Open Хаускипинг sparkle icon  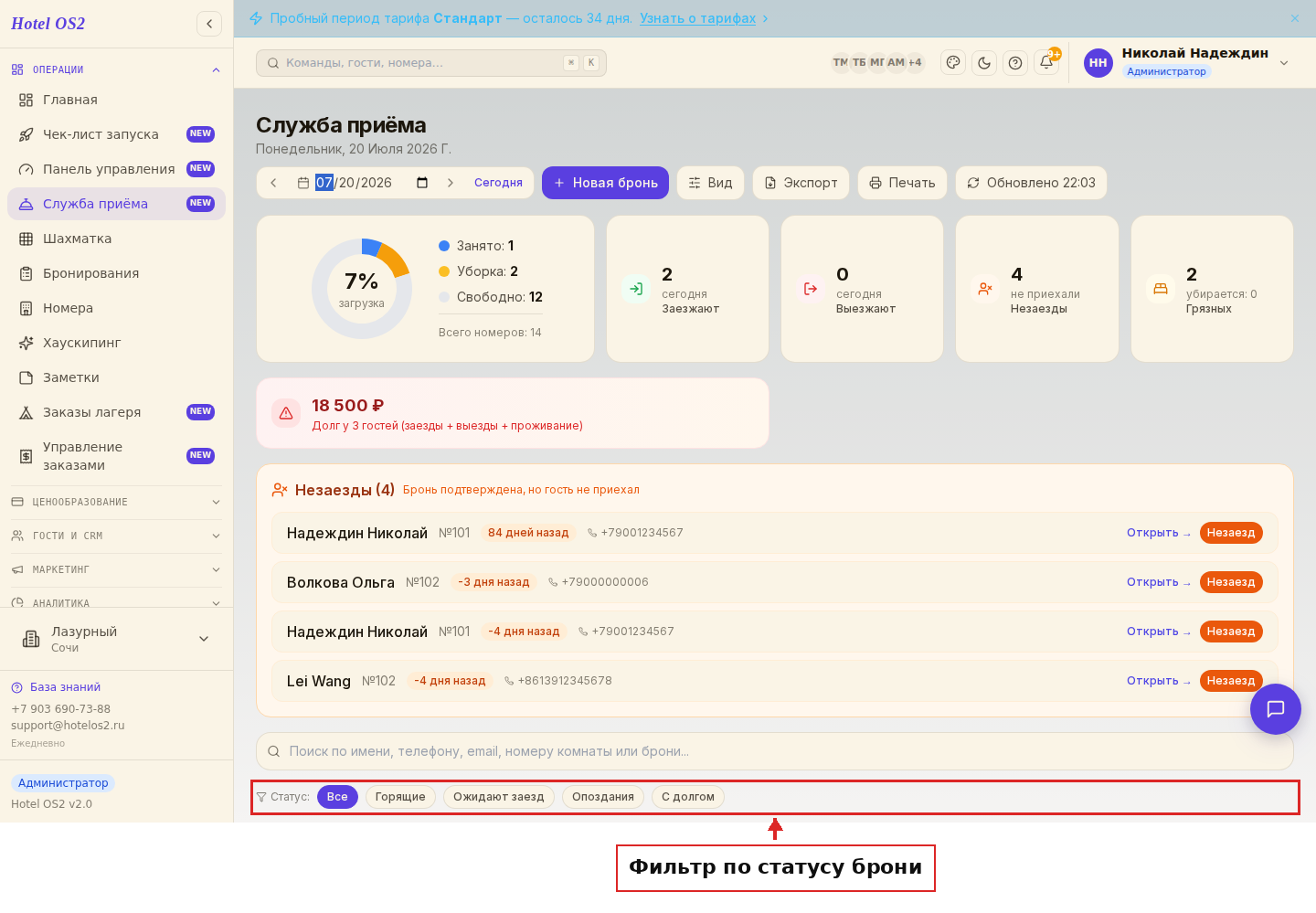pyautogui.click(x=27, y=343)
